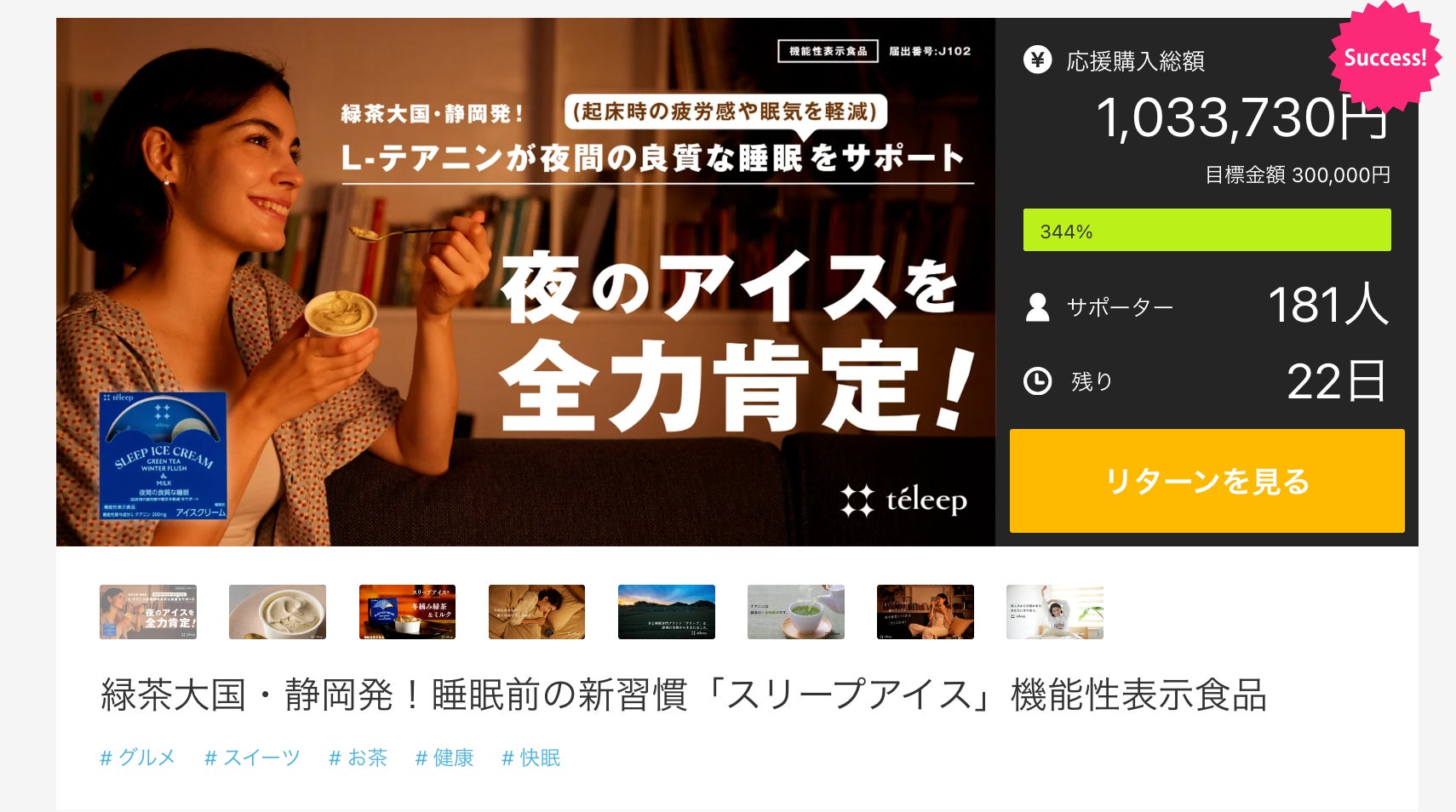The height and width of the screenshot is (812, 1456).
Task: Click the Sleep Ice Cream package image
Action: tap(163, 455)
